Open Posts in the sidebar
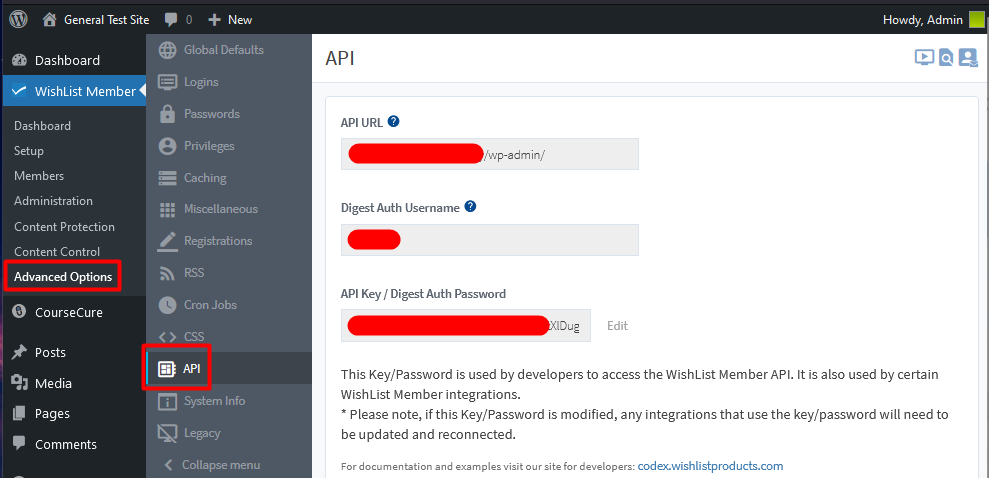 50,352
